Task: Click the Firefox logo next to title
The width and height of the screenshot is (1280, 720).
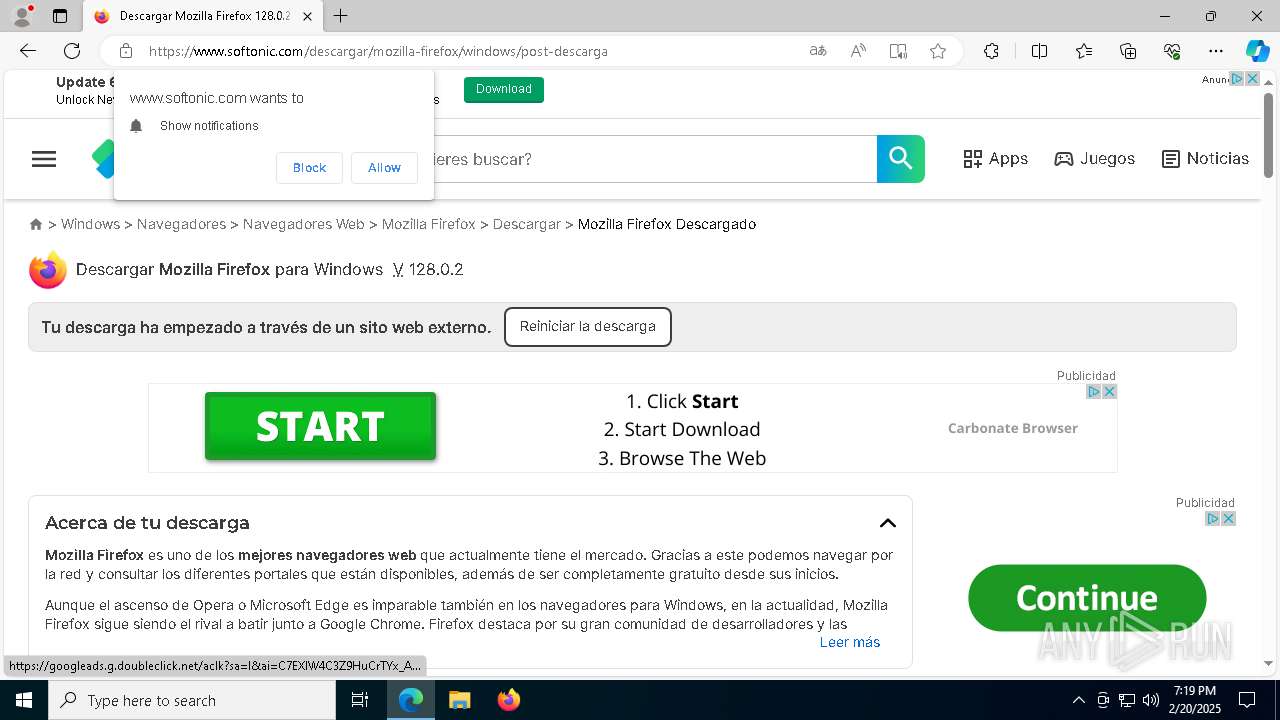Action: click(48, 270)
